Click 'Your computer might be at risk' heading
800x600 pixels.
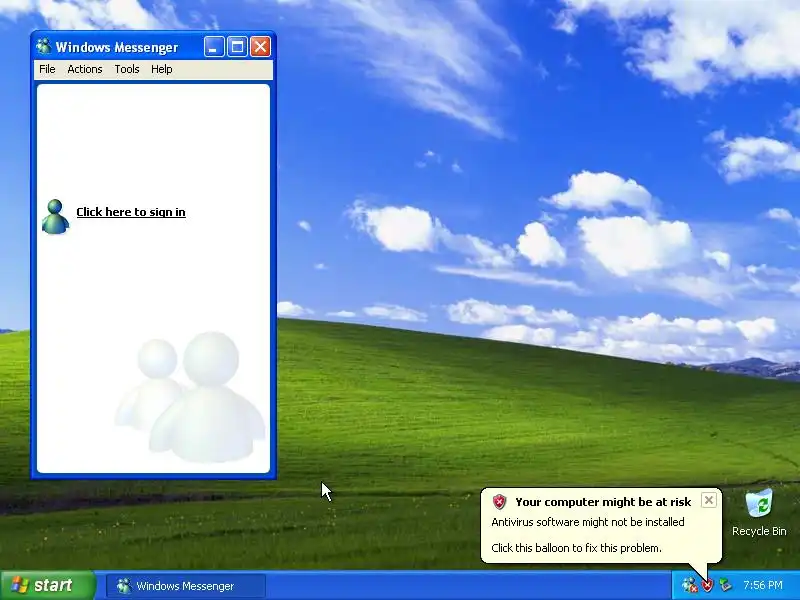tap(603, 502)
